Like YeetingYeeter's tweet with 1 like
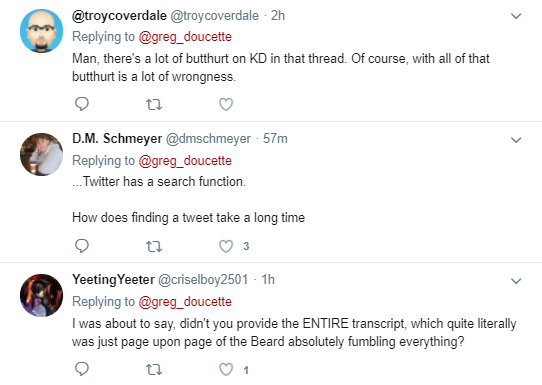Screen dimensions: 542x385 (226, 369)
